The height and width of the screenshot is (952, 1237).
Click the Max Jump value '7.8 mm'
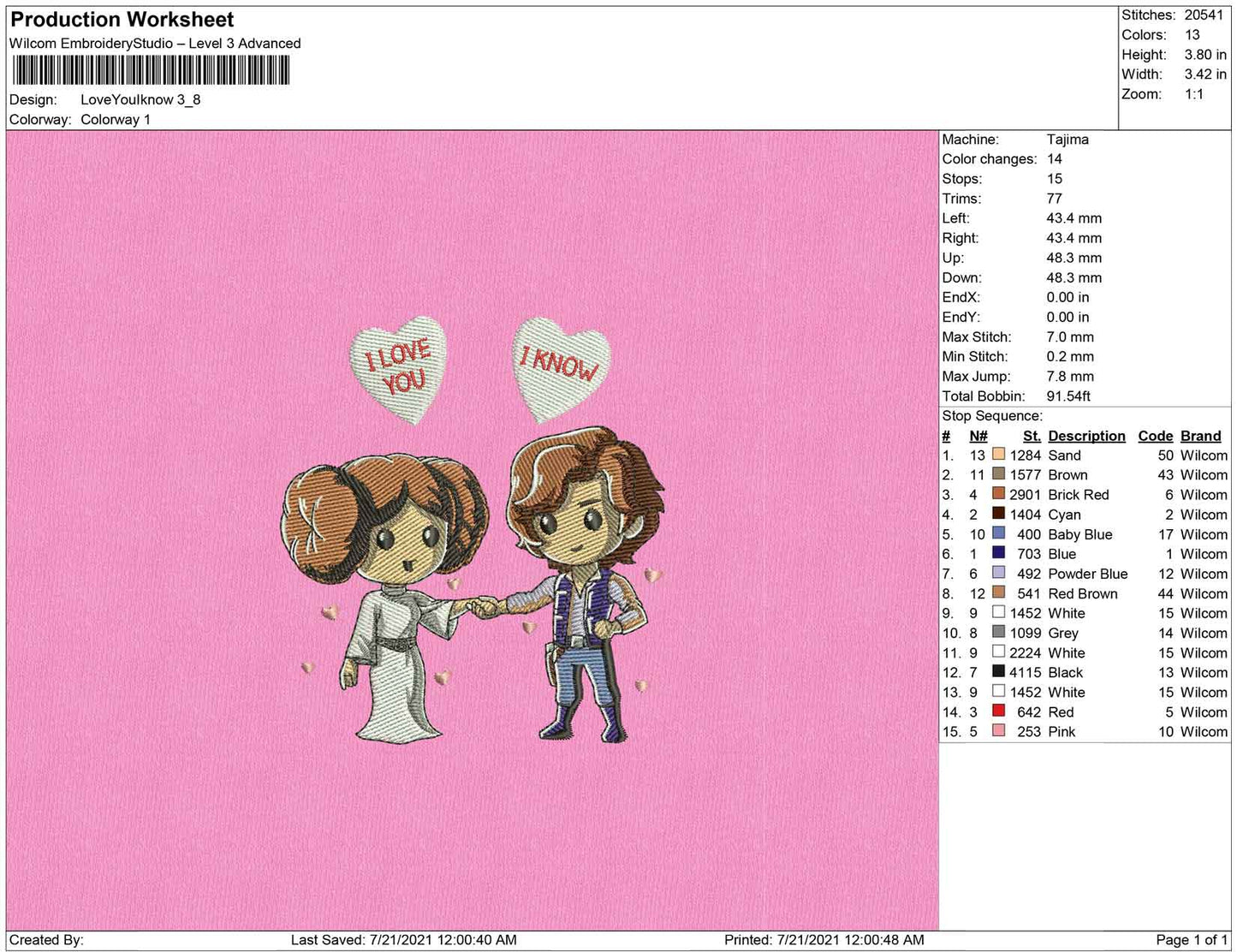coord(1070,377)
